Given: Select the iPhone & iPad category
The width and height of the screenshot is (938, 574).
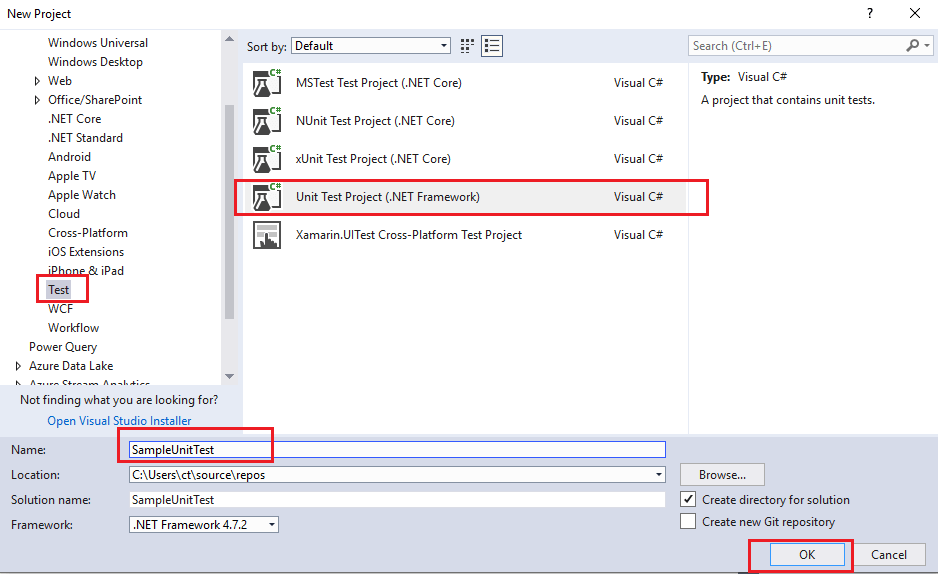Looking at the screenshot, I should [86, 271].
